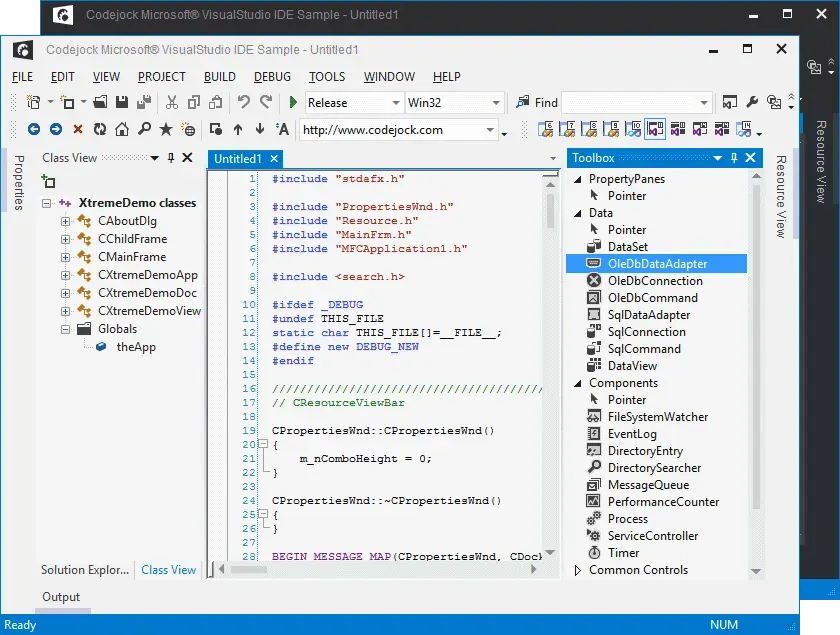This screenshot has height=635, width=840.
Task: Open the Output pane tab
Action: (61, 597)
